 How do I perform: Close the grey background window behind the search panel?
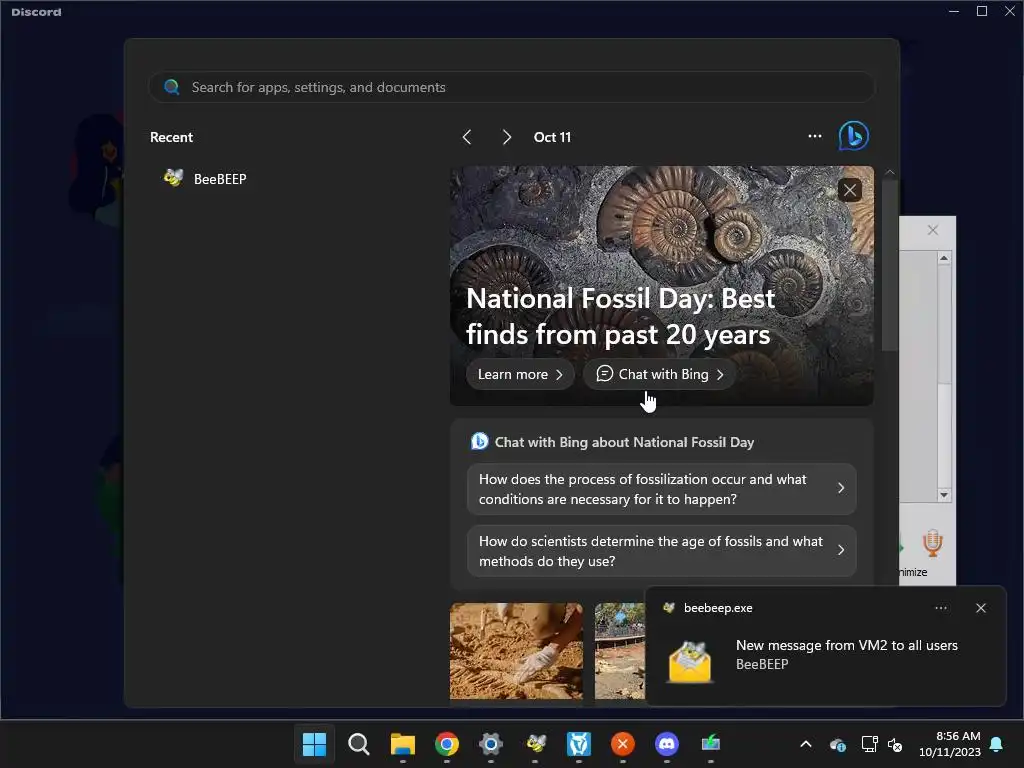pos(933,230)
